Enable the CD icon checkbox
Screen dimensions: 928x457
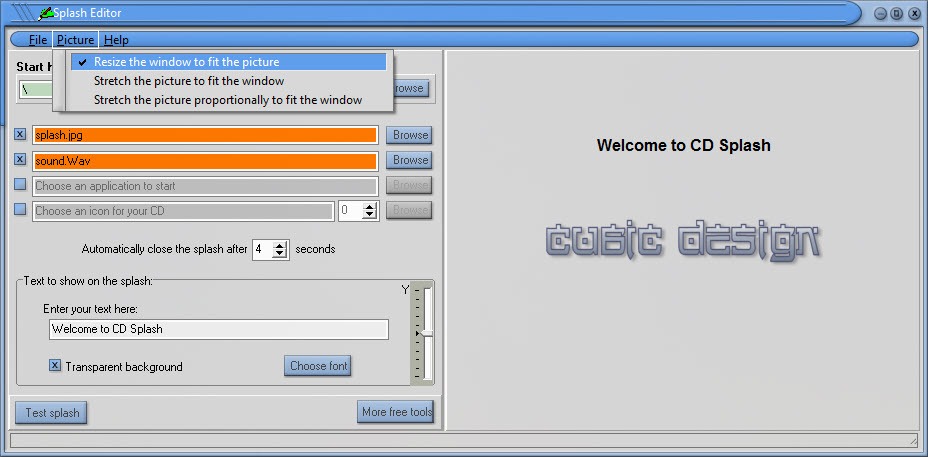point(20,210)
